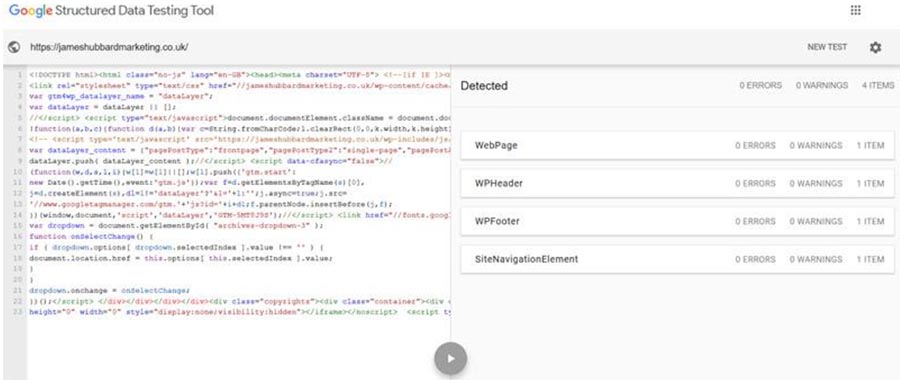Viewport: 900px width, 380px height.
Task: Click the globe icon beside the URL
Action: 14,48
